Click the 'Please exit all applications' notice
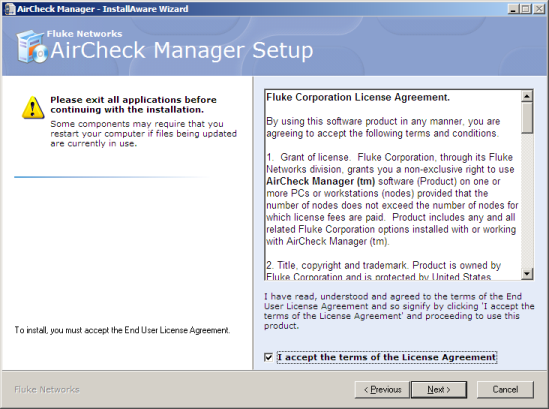 133,105
